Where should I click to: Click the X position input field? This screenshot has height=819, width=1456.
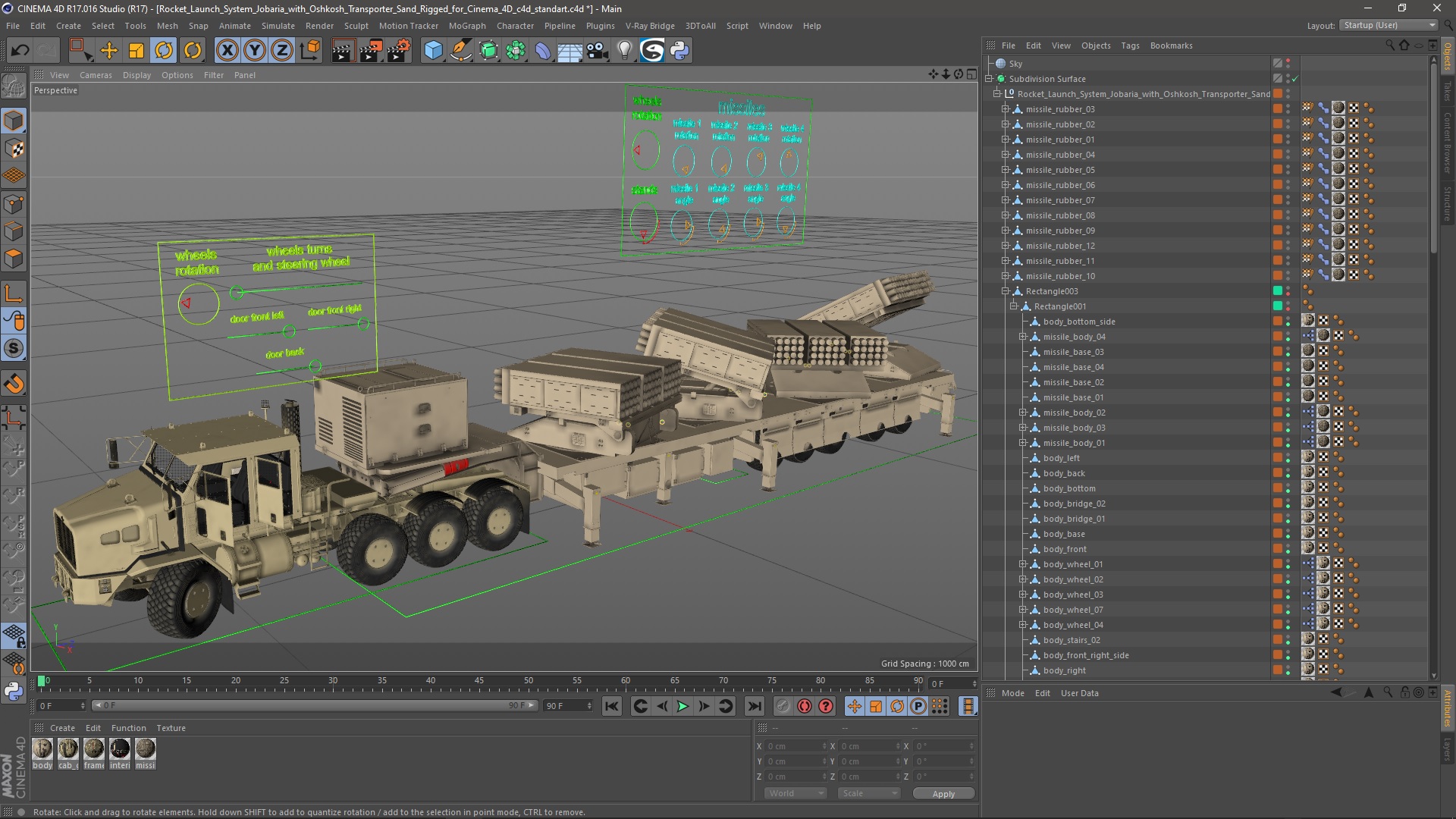point(795,746)
